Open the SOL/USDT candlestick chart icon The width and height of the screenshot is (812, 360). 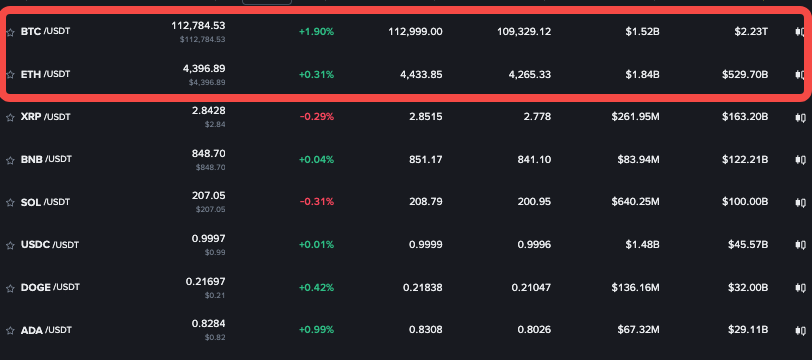[800, 202]
